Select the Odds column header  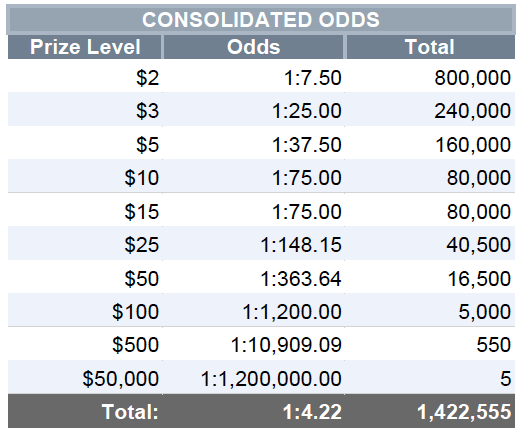point(254,47)
